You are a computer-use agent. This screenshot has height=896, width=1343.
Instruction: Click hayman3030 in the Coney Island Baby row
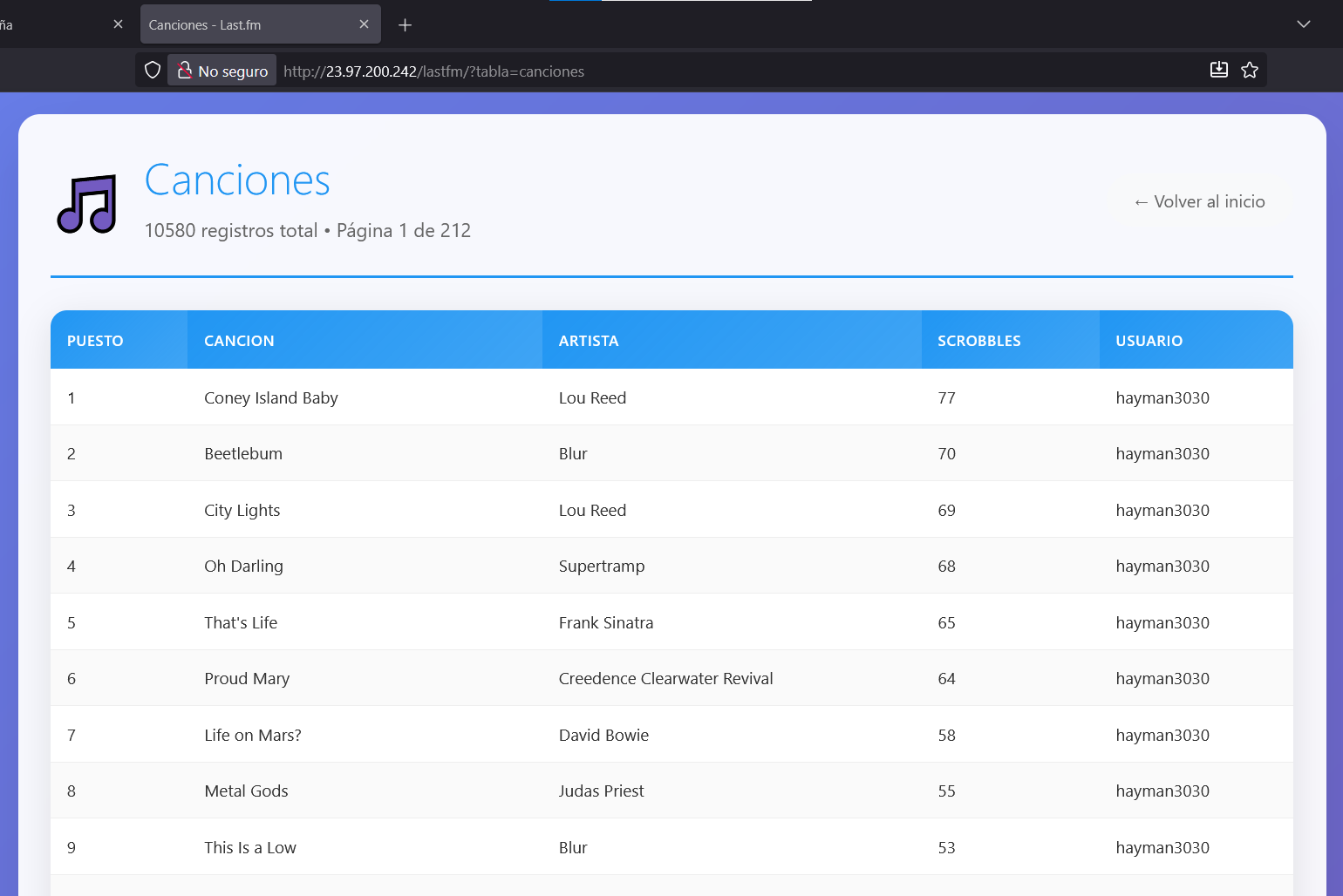[x=1162, y=398]
